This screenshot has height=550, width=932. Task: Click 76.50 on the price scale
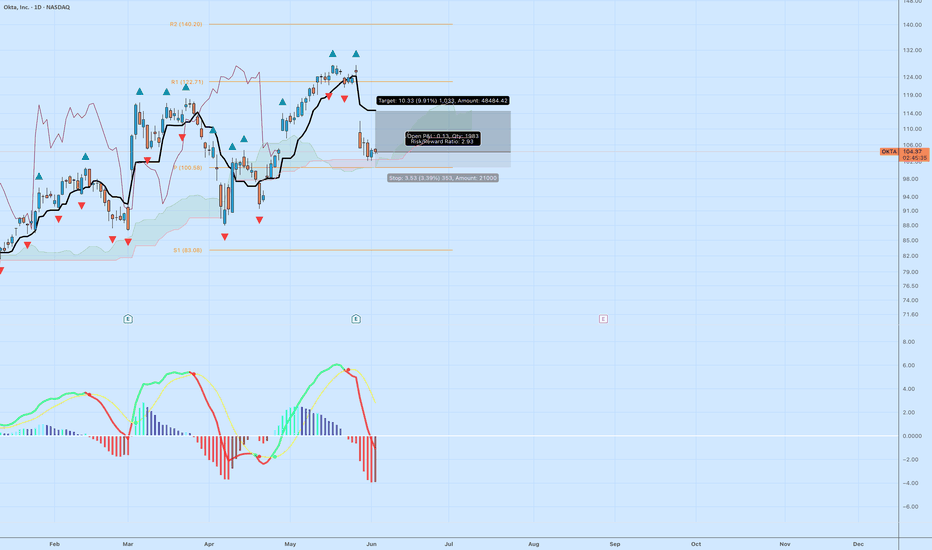point(912,286)
